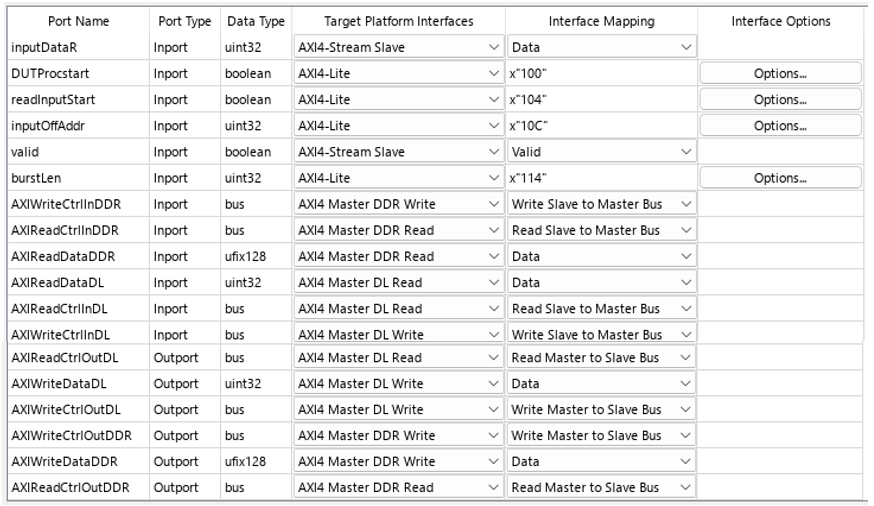
Task: Click Options button for DUTProcstart row
Action: (780, 73)
